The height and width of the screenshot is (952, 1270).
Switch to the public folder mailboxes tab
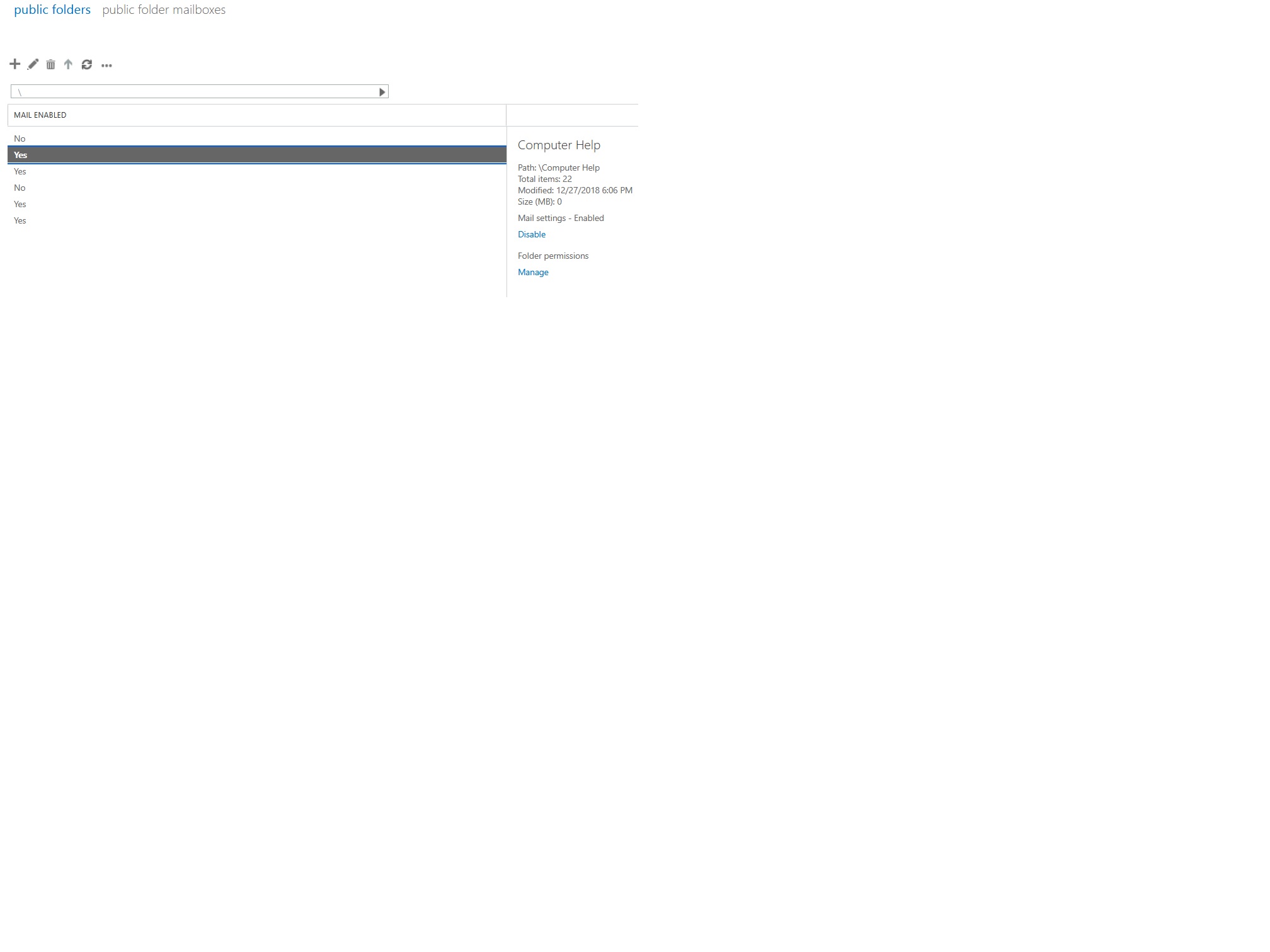164,9
